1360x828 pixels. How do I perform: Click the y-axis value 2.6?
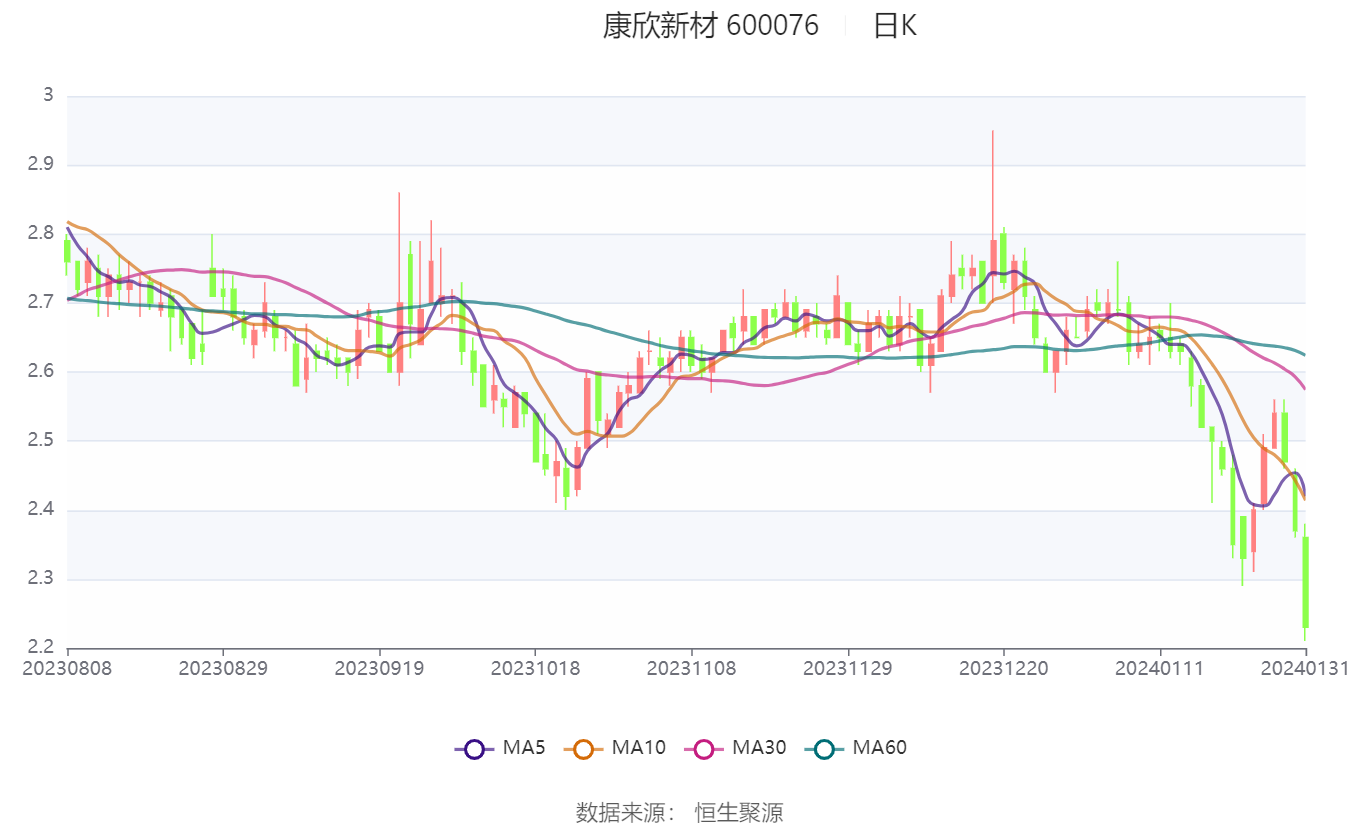[x=40, y=372]
